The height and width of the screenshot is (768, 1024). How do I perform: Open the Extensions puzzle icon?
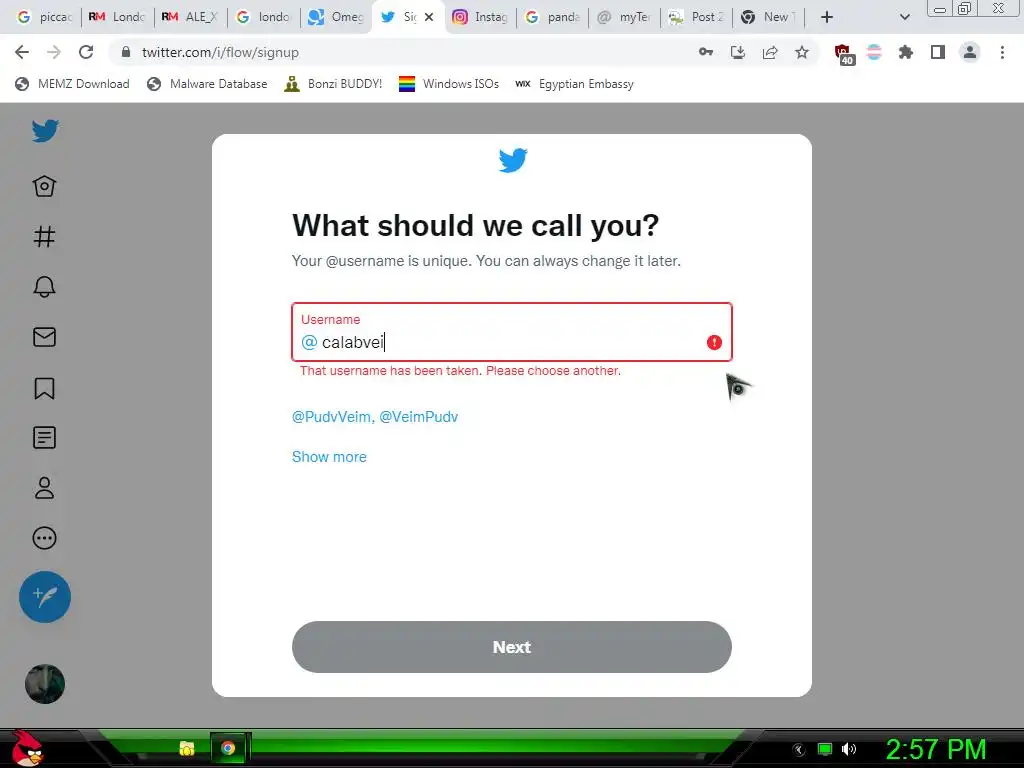click(x=905, y=52)
